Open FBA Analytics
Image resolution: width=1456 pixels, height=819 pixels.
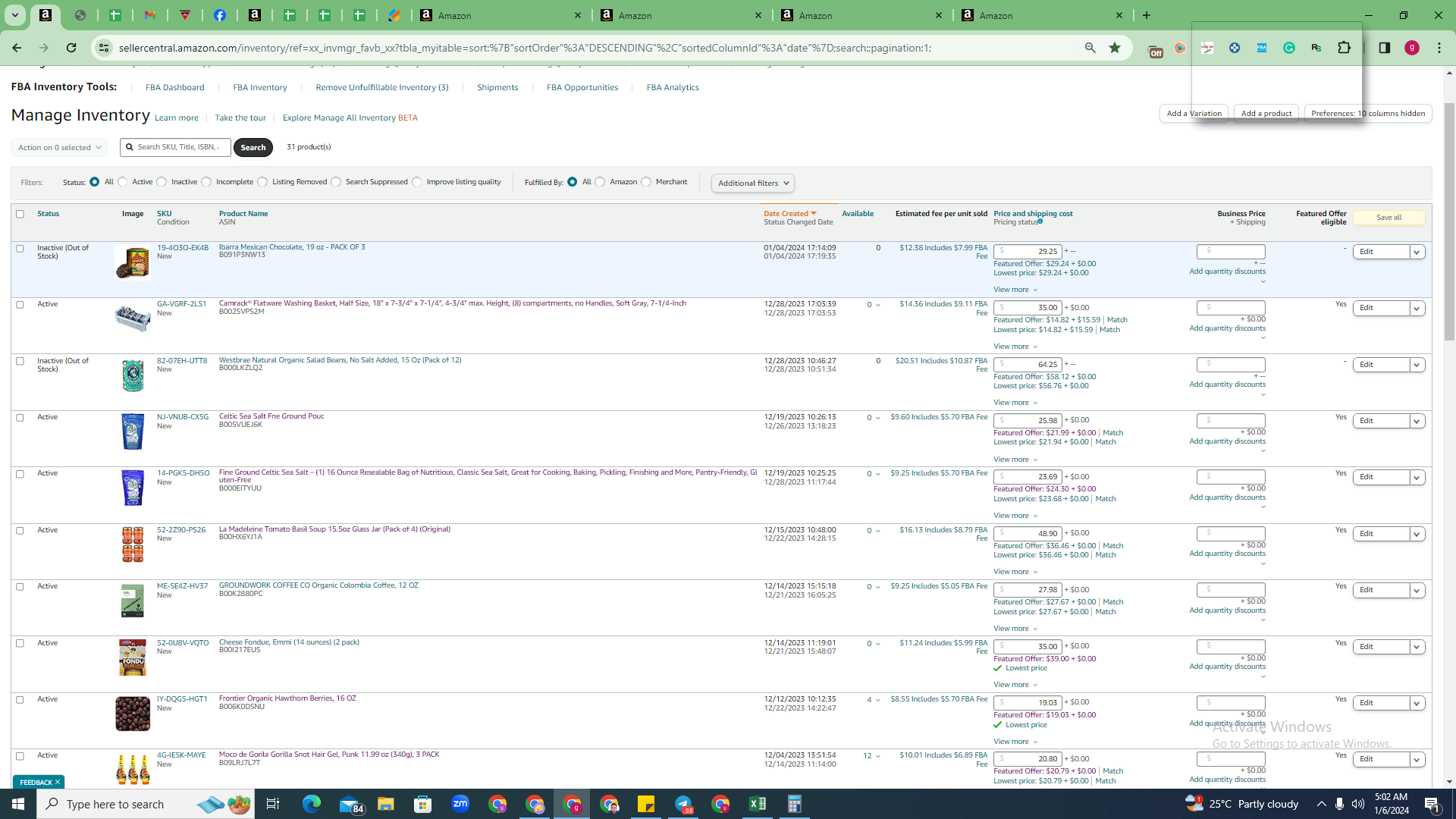tap(673, 87)
